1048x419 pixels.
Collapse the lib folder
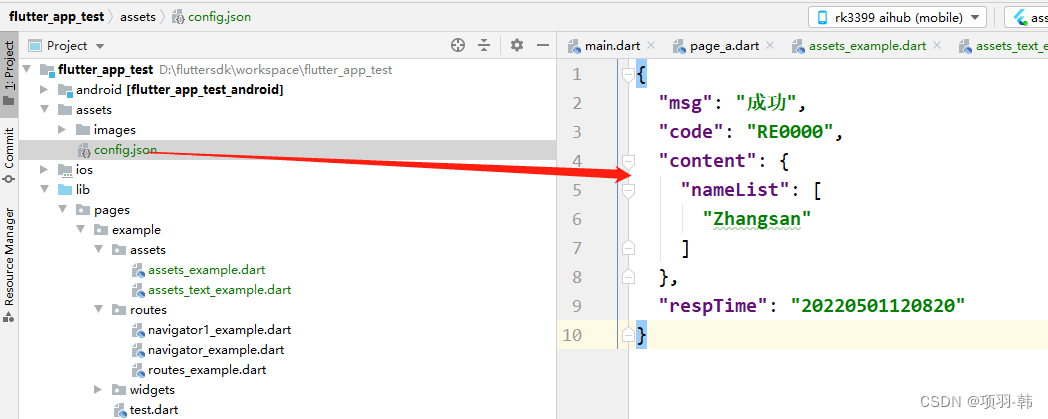click(44, 190)
